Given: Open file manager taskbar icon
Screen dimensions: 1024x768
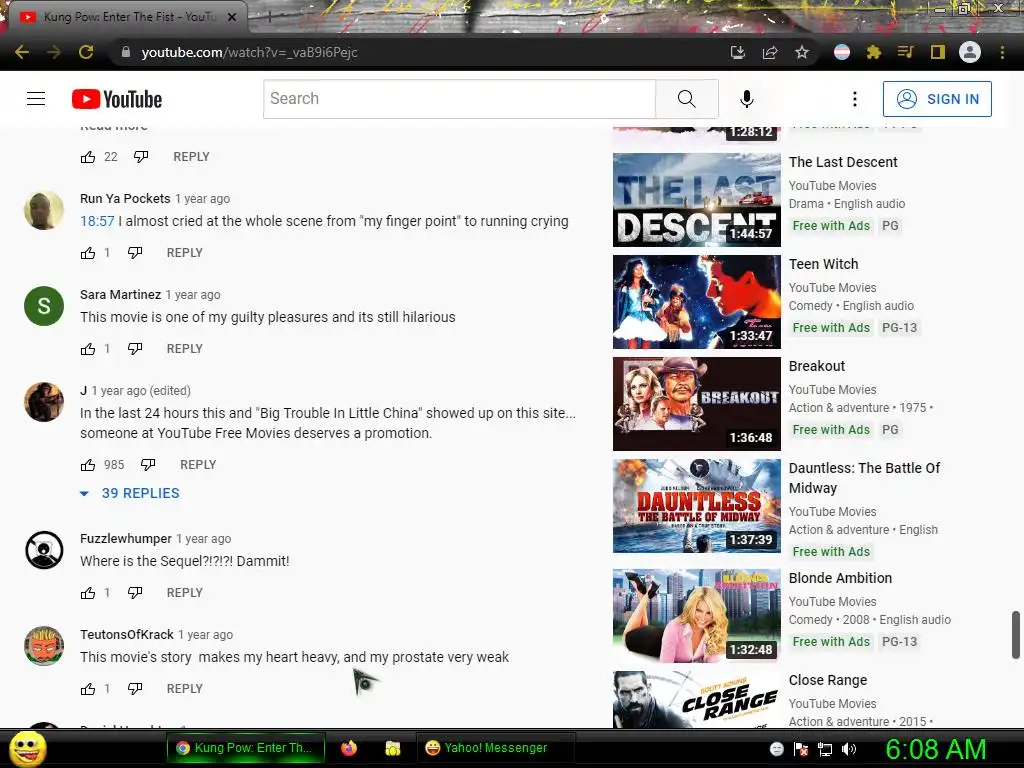Looking at the screenshot, I should pyautogui.click(x=392, y=748).
